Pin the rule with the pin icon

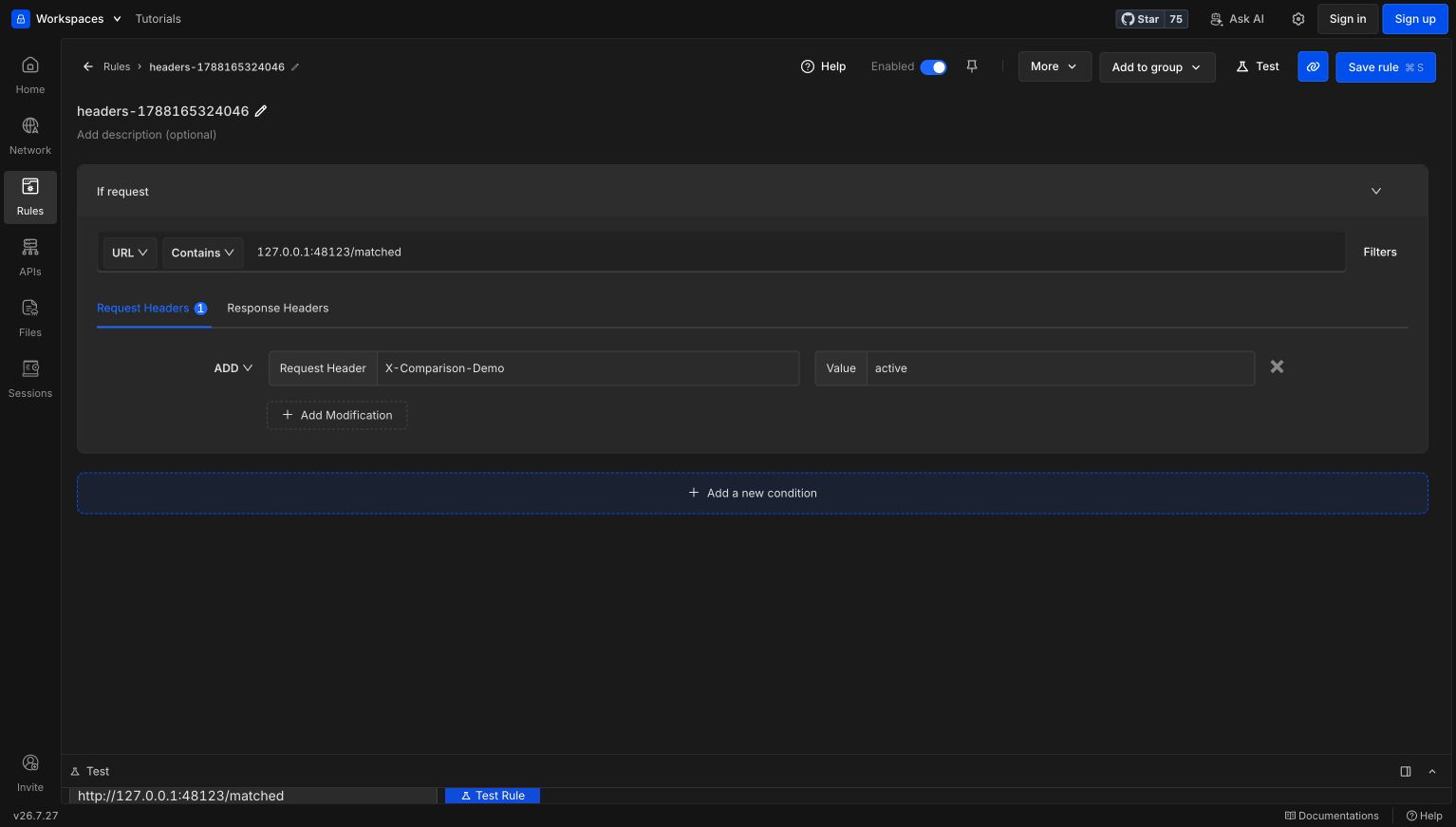pyautogui.click(x=972, y=66)
